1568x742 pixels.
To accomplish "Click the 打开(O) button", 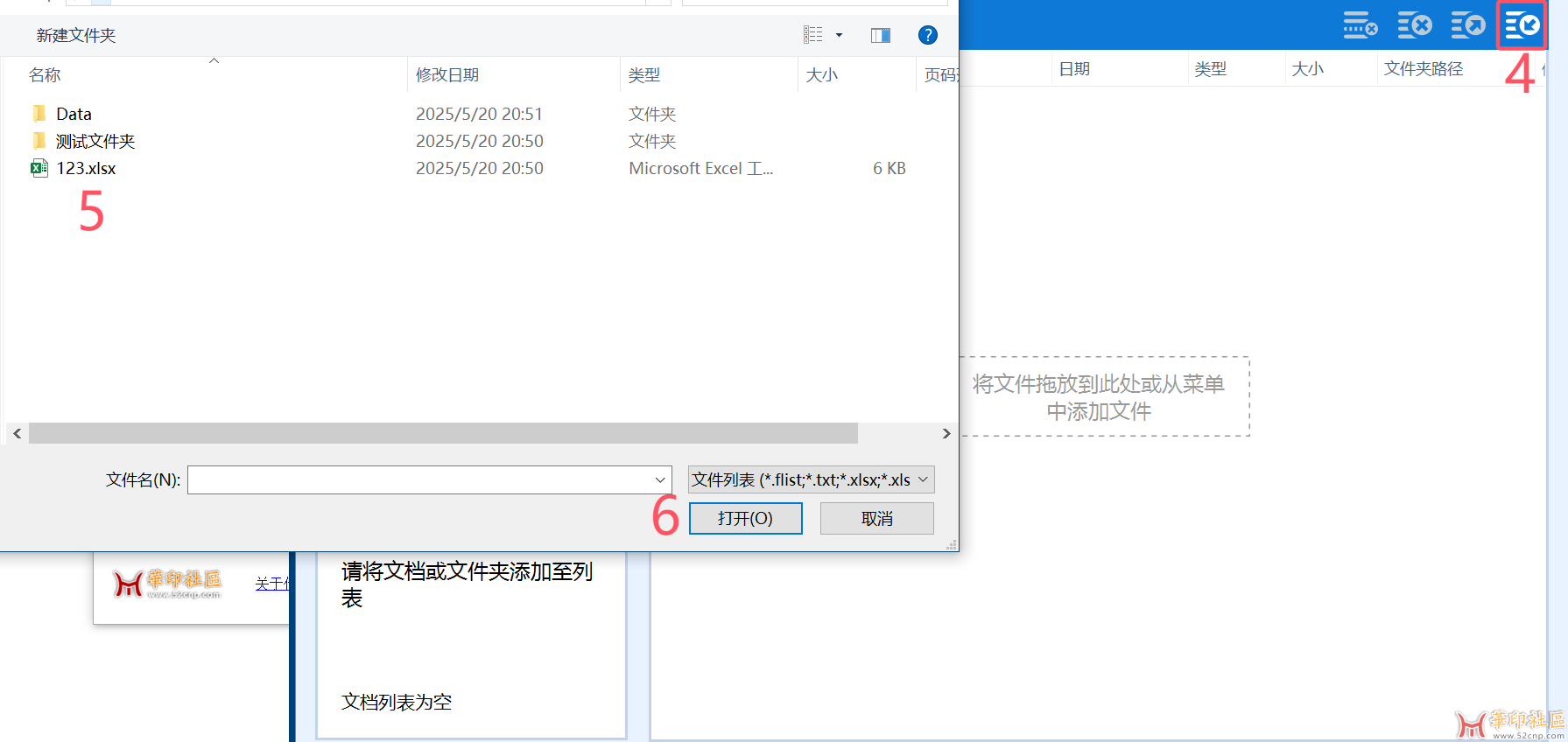I will (745, 518).
